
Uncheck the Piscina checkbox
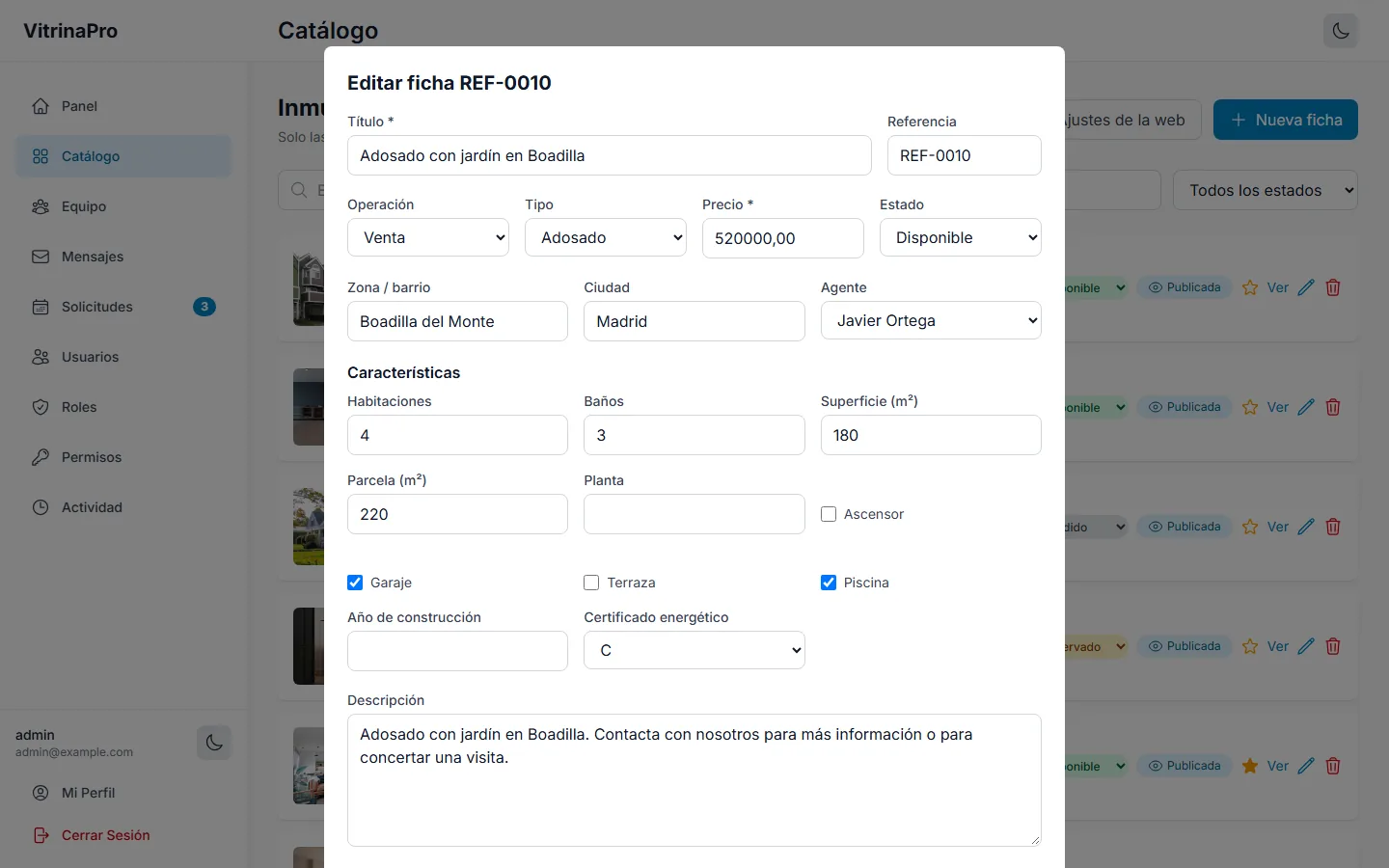pyautogui.click(x=829, y=583)
